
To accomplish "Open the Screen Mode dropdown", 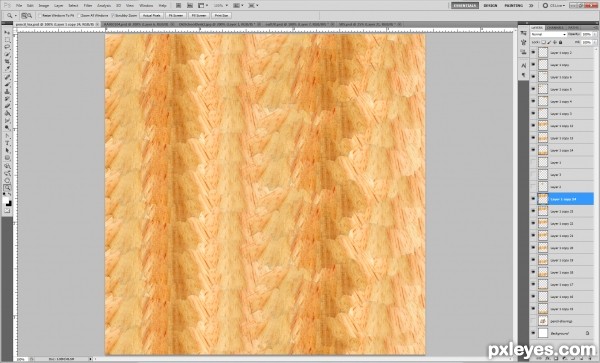I will (x=253, y=5).
